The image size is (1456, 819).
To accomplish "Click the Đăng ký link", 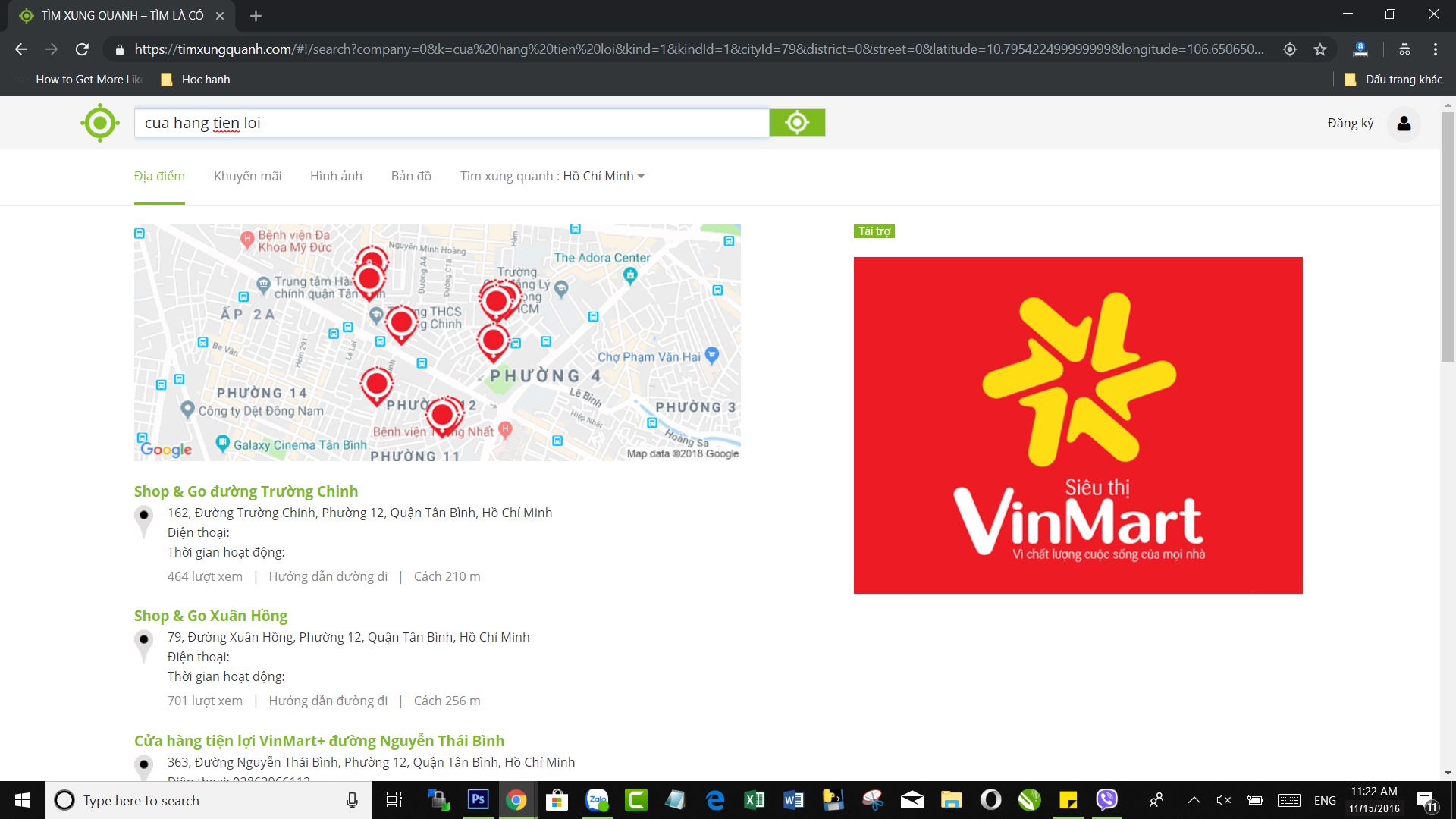I will [1350, 123].
